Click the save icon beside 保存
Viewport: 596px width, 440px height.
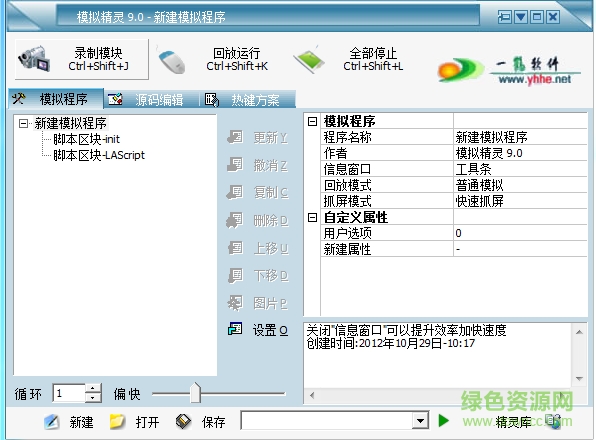click(184, 422)
